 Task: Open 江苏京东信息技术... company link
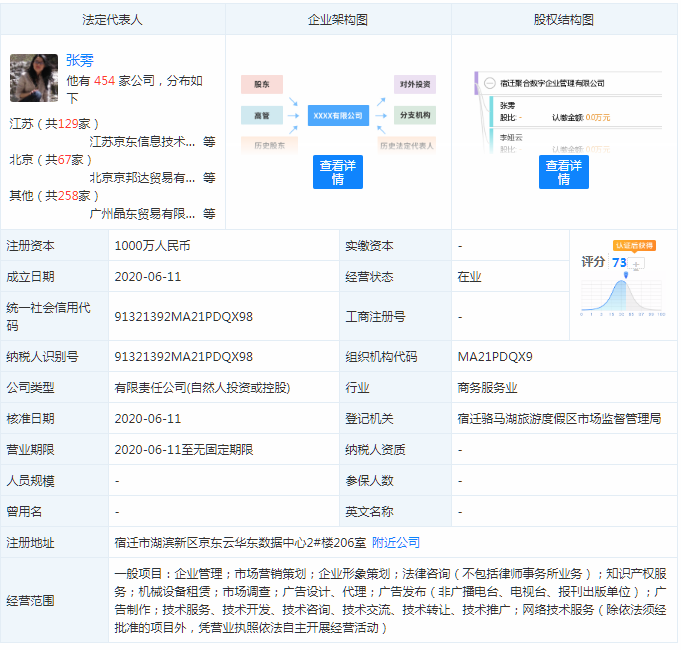pyautogui.click(x=142, y=142)
